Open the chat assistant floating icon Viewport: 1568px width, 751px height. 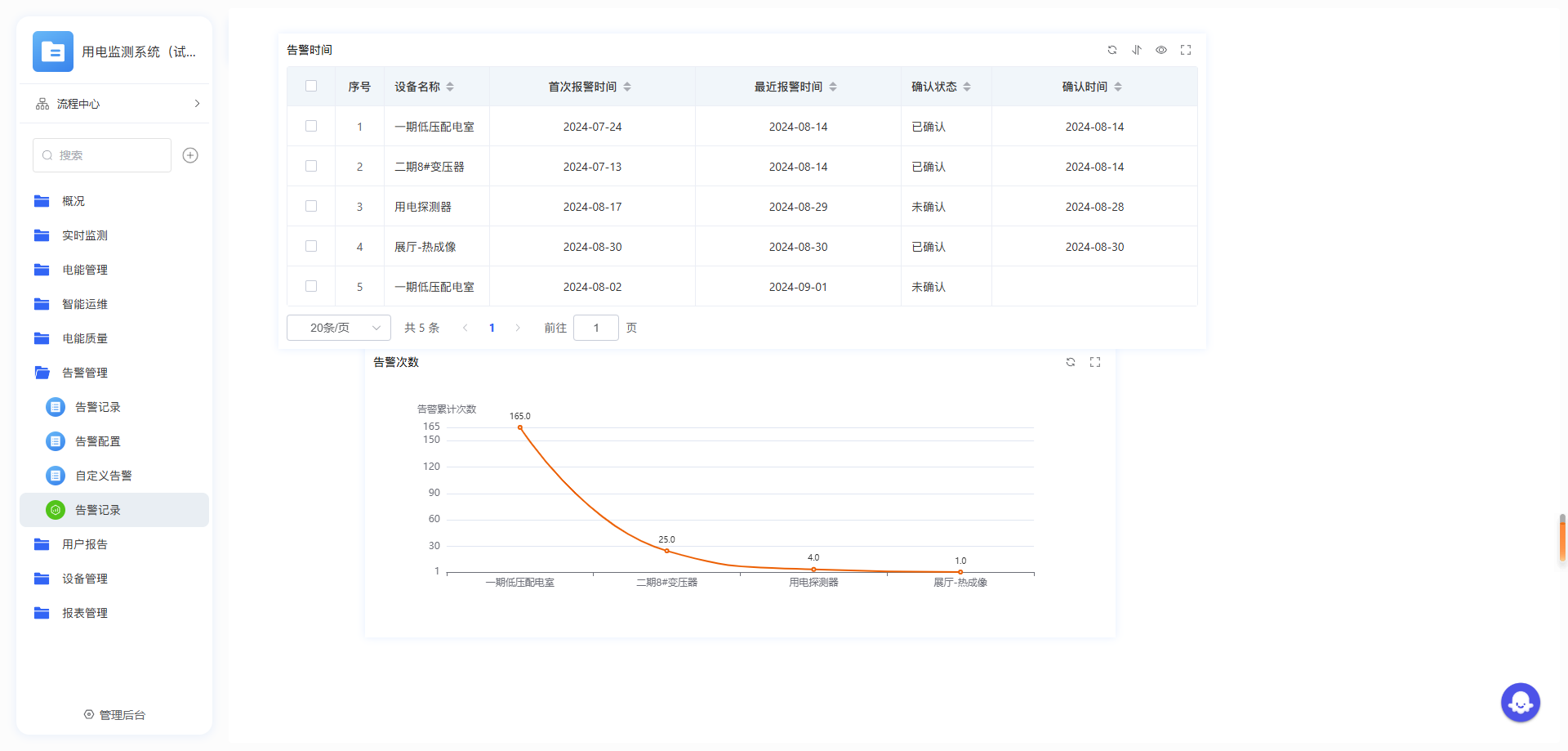pyautogui.click(x=1520, y=702)
